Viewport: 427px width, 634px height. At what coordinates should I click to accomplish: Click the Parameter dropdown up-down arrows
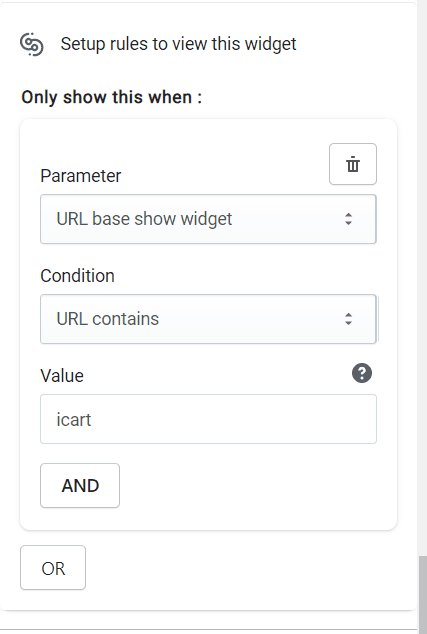click(x=348, y=219)
